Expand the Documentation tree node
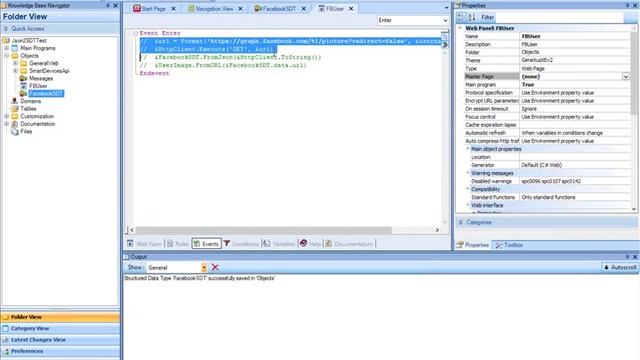Viewport: 640px width, 360px height. pos(7,124)
